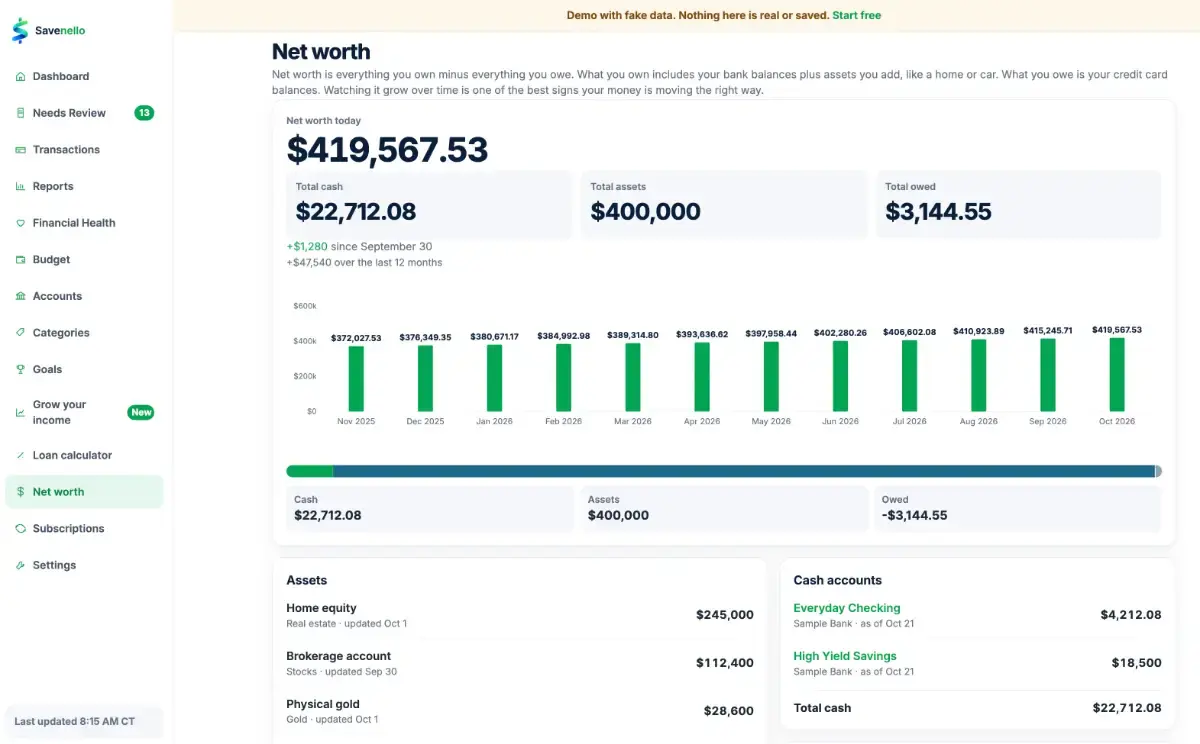Image resolution: width=1200 pixels, height=744 pixels.
Task: Click the Oct 2026 chart bar
Action: tap(1117, 374)
